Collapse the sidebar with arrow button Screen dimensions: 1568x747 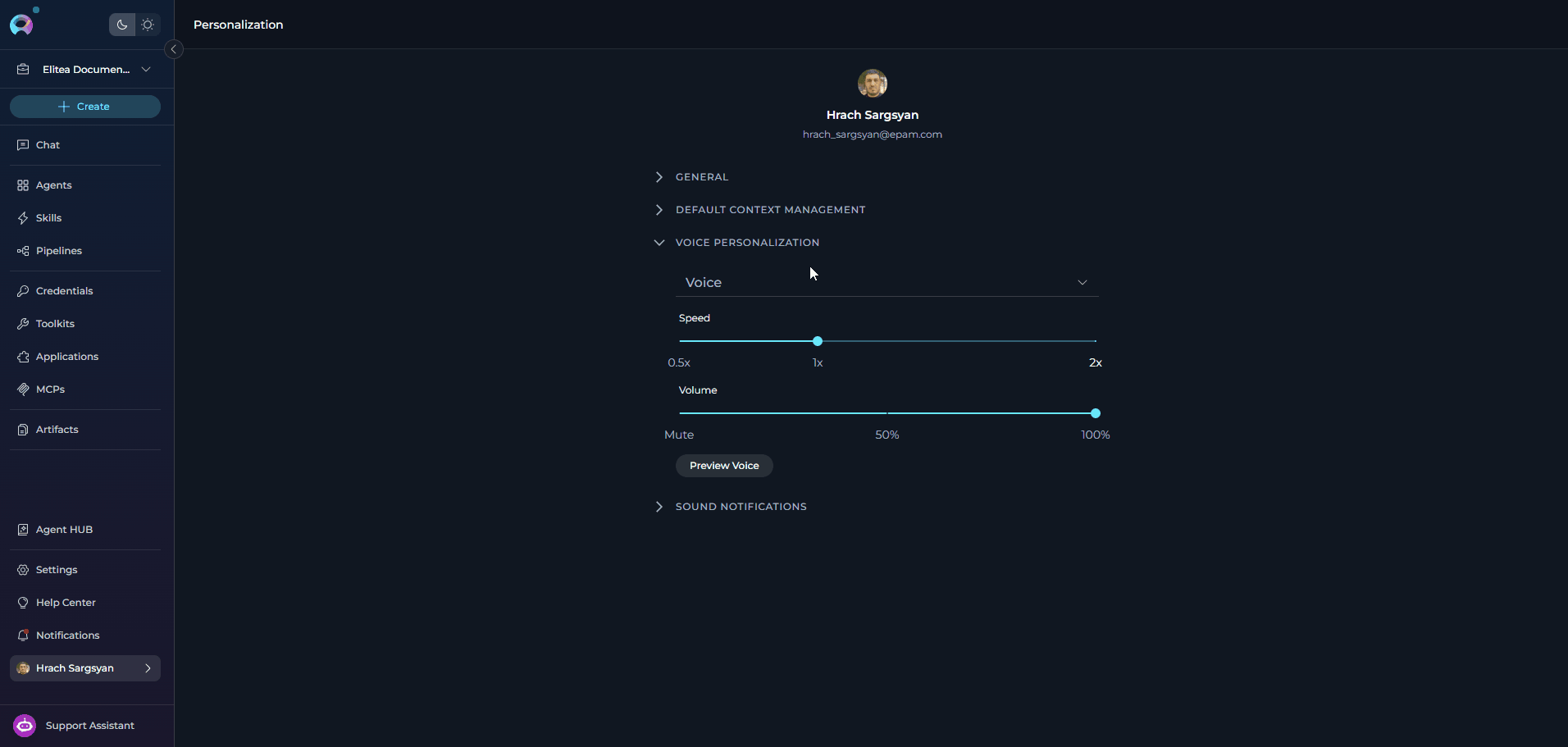174,49
